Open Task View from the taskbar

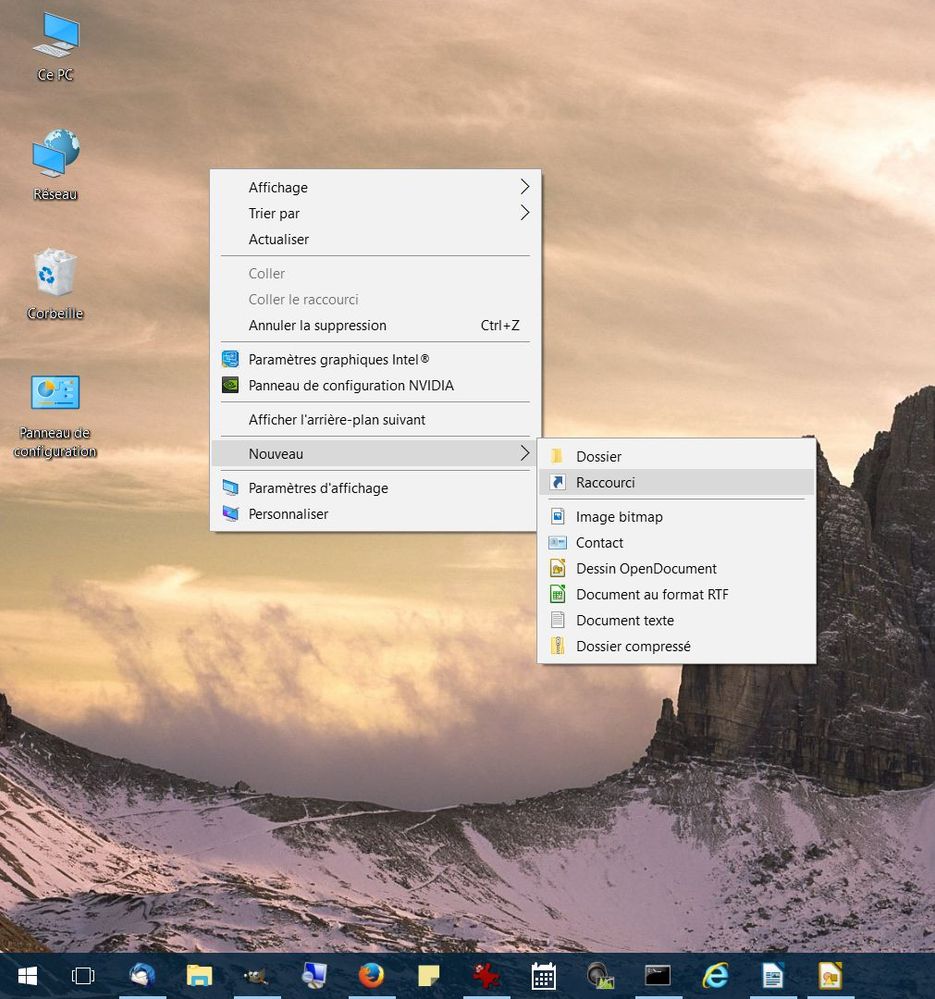point(83,976)
